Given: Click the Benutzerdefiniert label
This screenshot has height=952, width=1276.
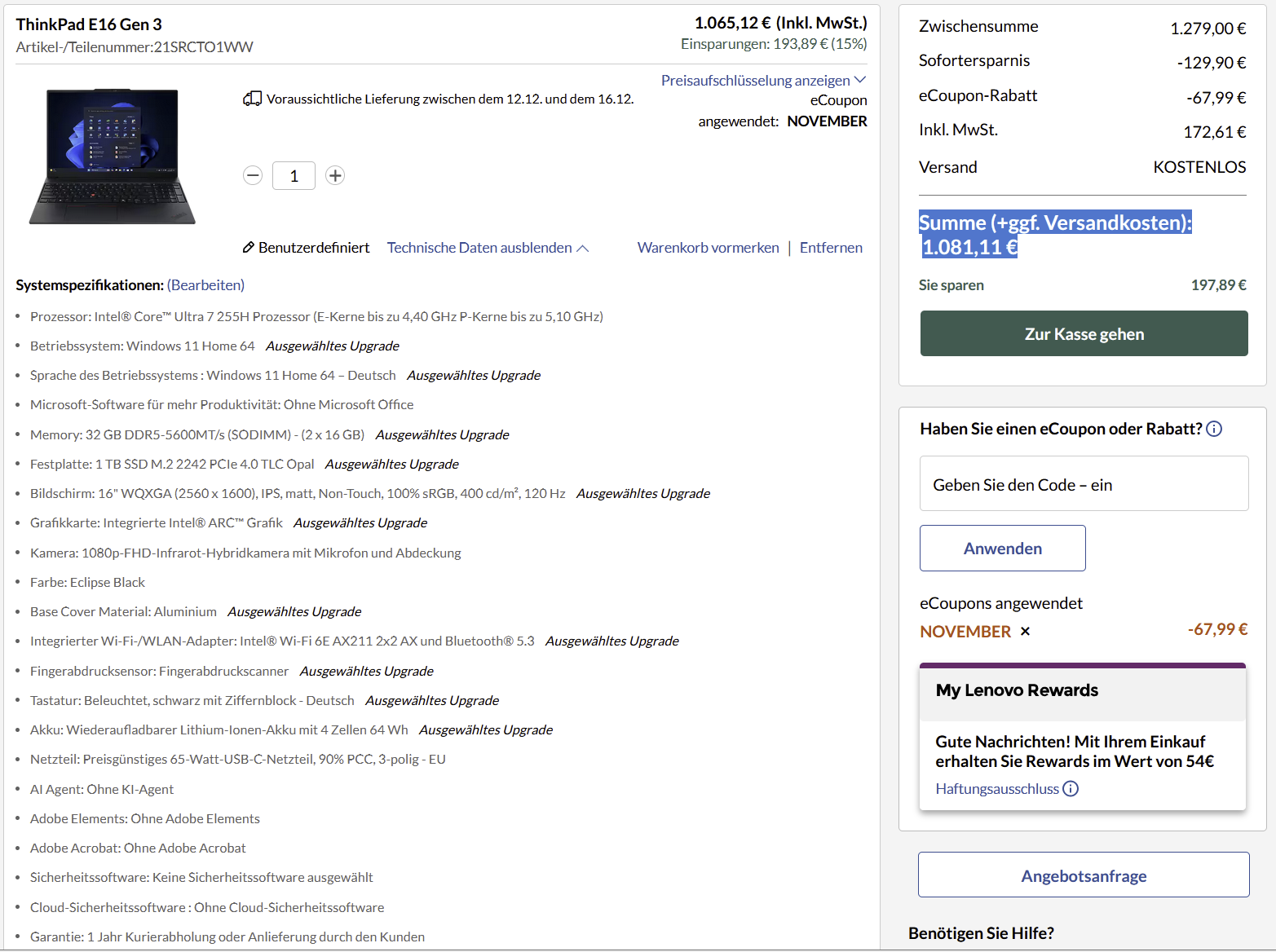Looking at the screenshot, I should point(314,247).
